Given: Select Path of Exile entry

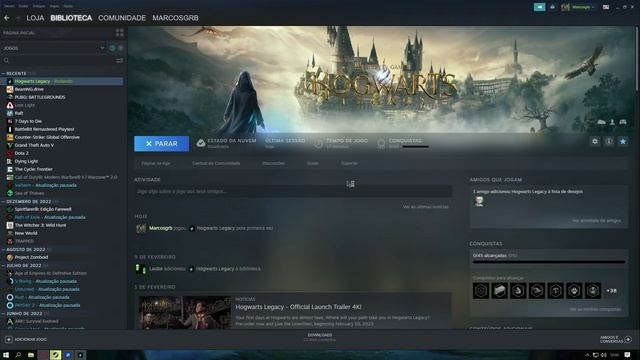Looking at the screenshot, I should 50,217.
